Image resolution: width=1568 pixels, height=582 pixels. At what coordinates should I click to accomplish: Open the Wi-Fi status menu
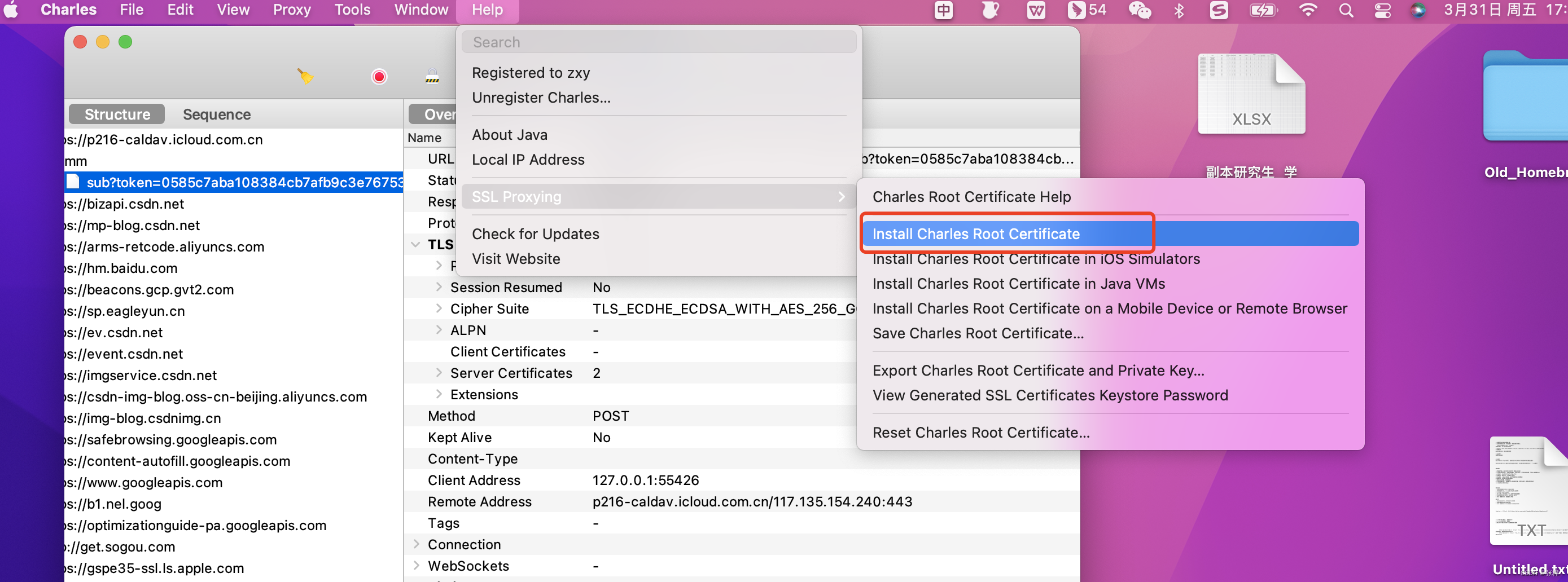[1307, 10]
